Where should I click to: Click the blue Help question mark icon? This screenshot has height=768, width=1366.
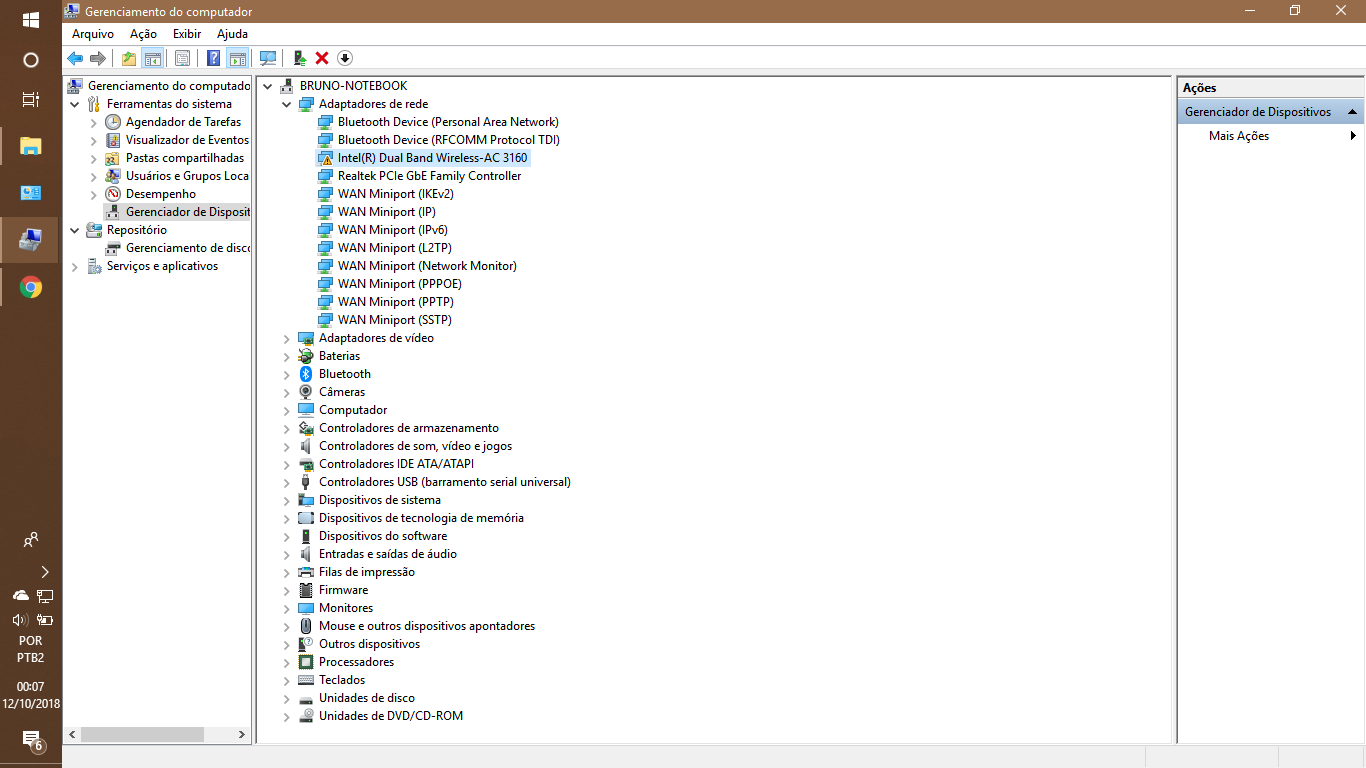tap(213, 58)
